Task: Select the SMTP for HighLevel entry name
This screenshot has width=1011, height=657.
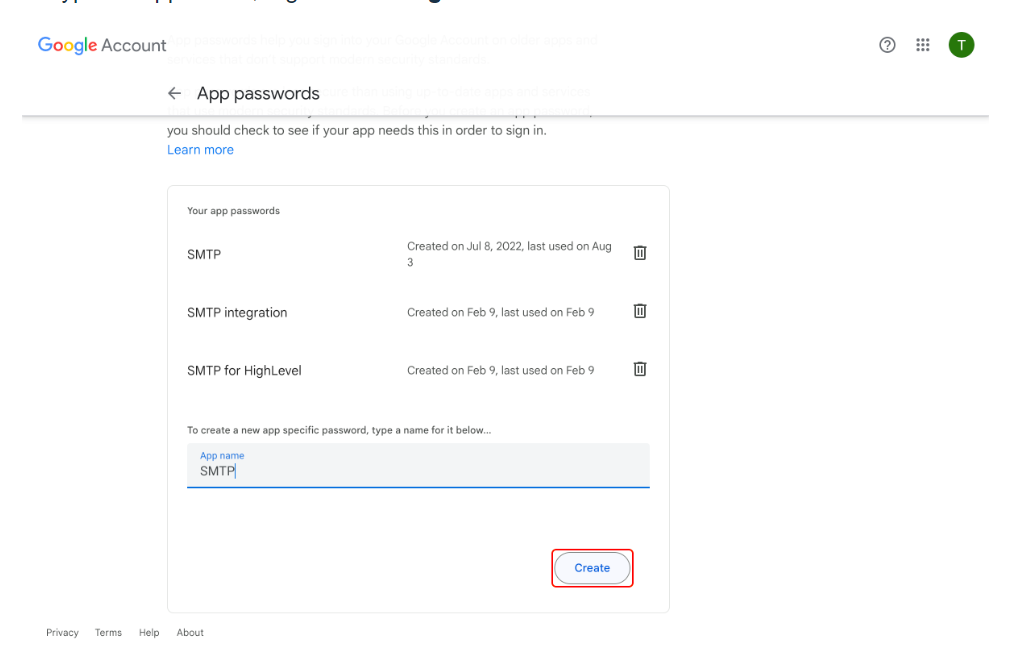Action: [x=244, y=371]
